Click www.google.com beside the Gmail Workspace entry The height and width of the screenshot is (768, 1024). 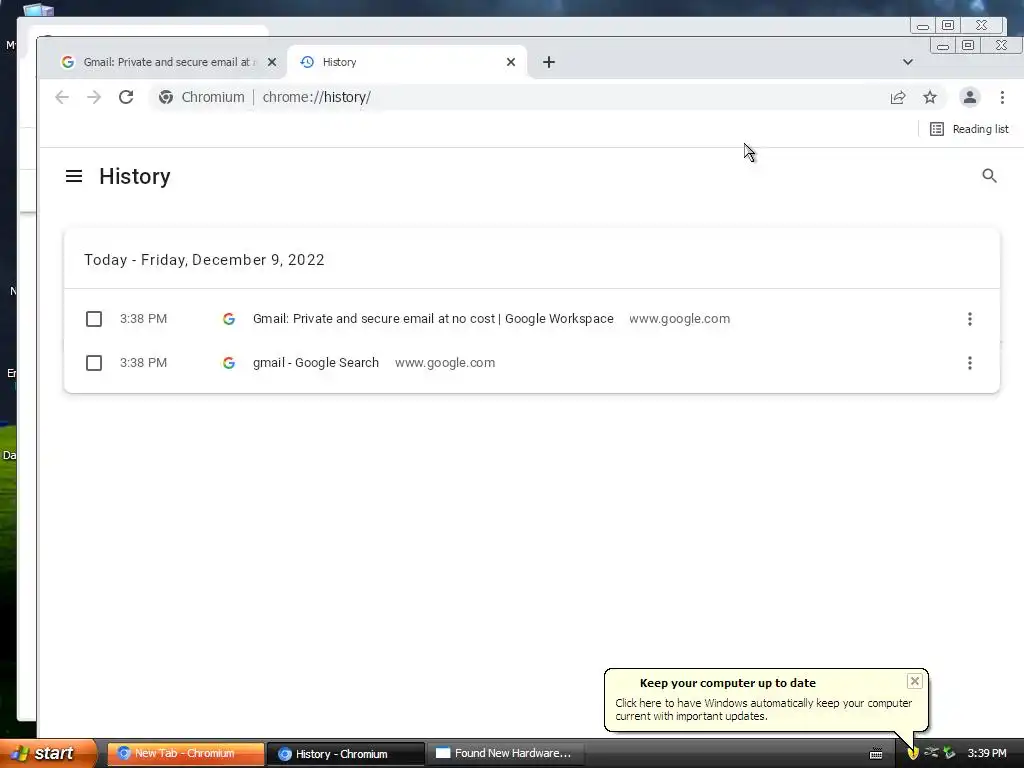coord(679,319)
